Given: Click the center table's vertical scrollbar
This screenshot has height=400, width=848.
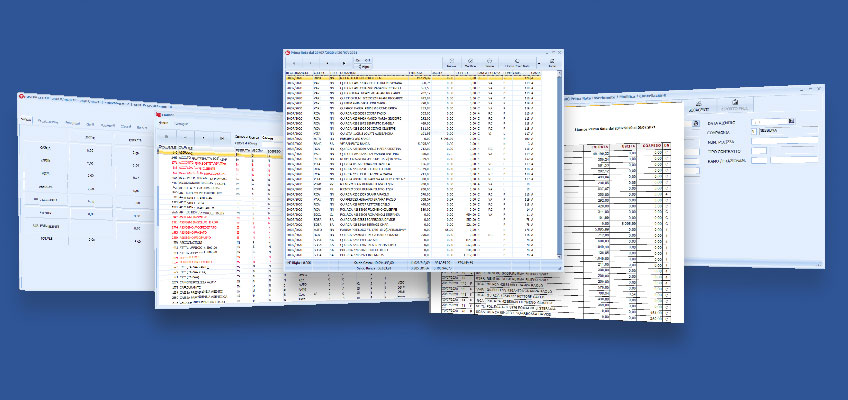Looking at the screenshot, I should [x=558, y=160].
